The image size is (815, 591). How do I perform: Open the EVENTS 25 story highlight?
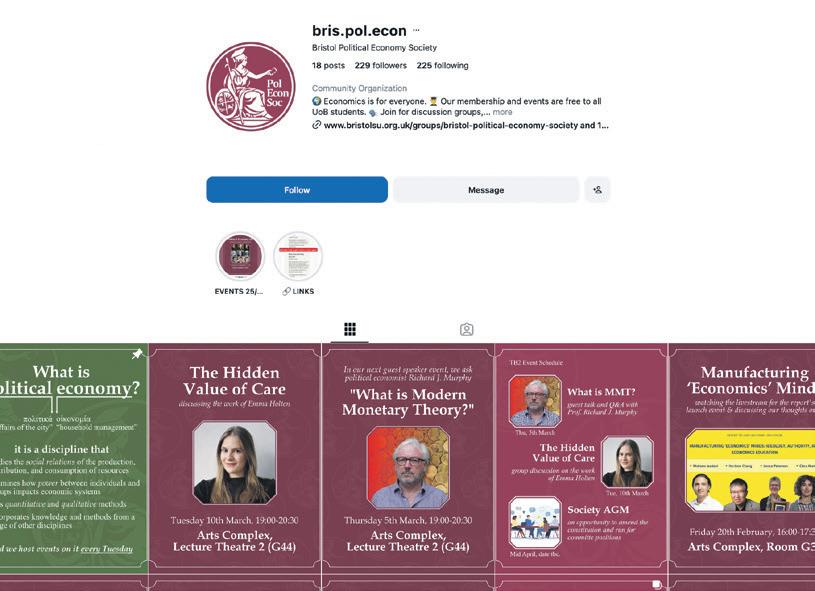click(240, 256)
